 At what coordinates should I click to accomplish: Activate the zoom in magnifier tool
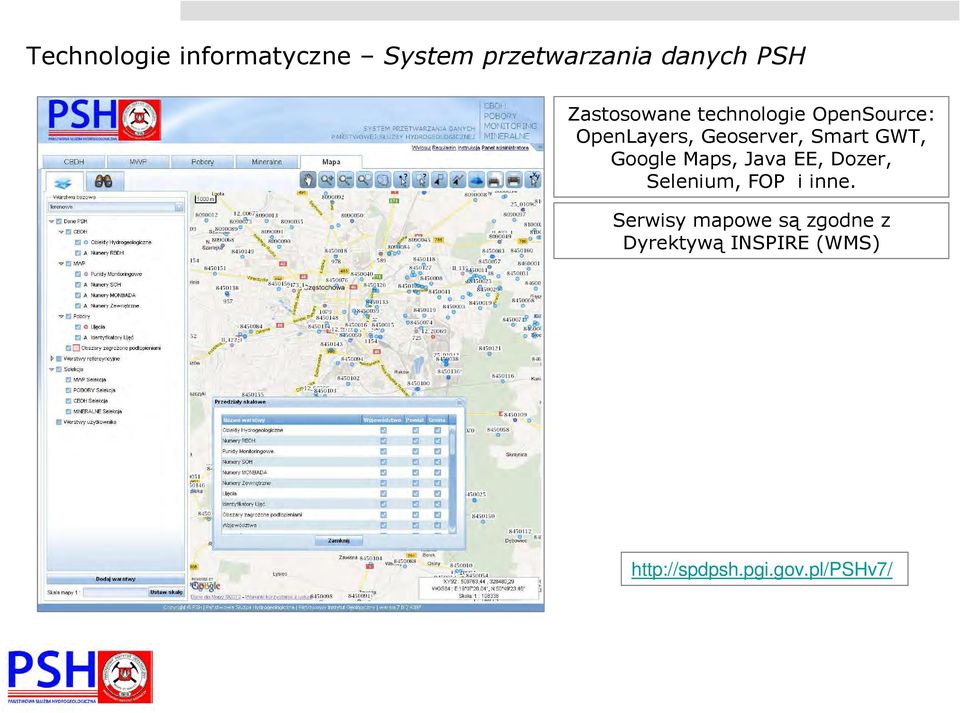click(x=326, y=179)
